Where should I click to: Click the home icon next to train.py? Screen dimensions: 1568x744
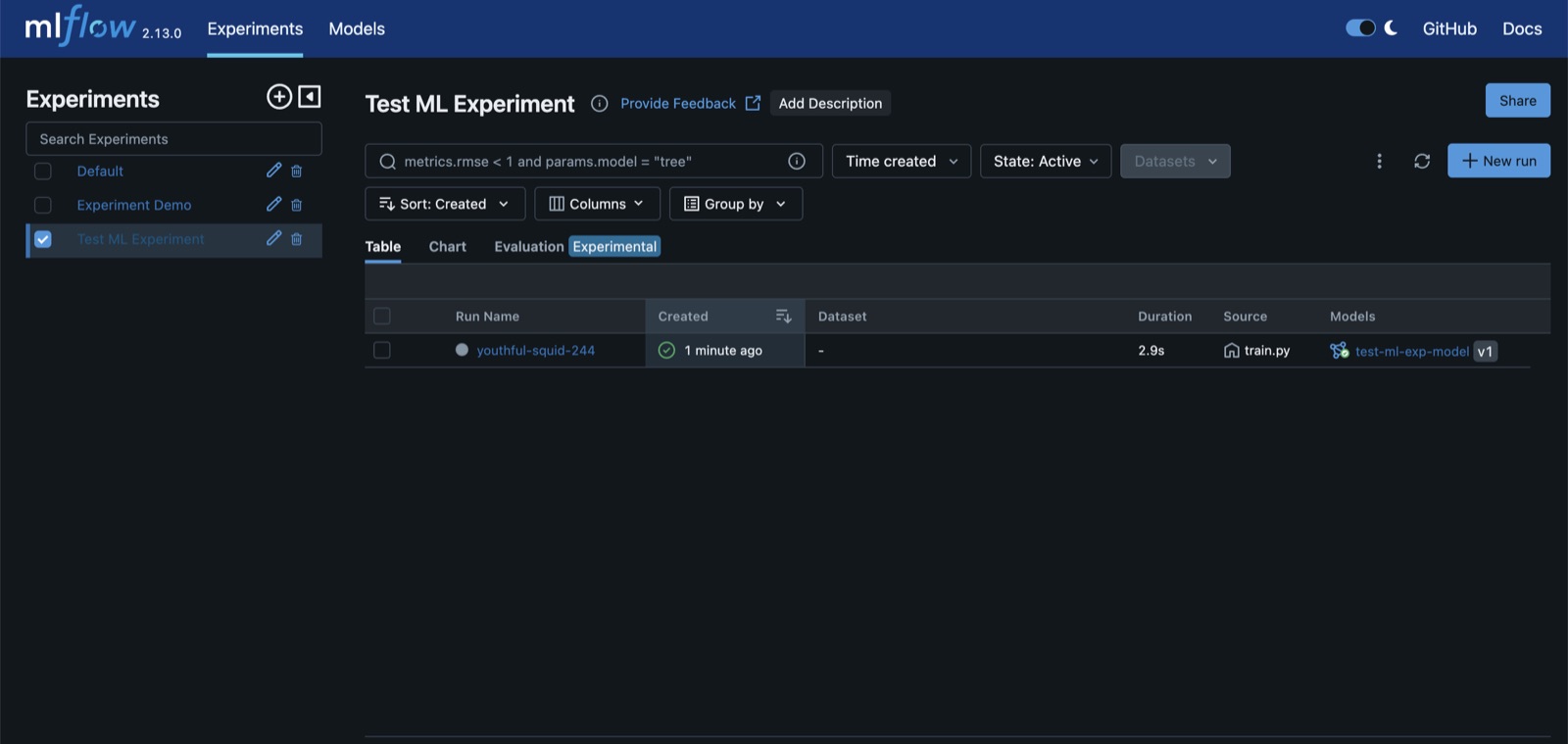[x=1232, y=350]
